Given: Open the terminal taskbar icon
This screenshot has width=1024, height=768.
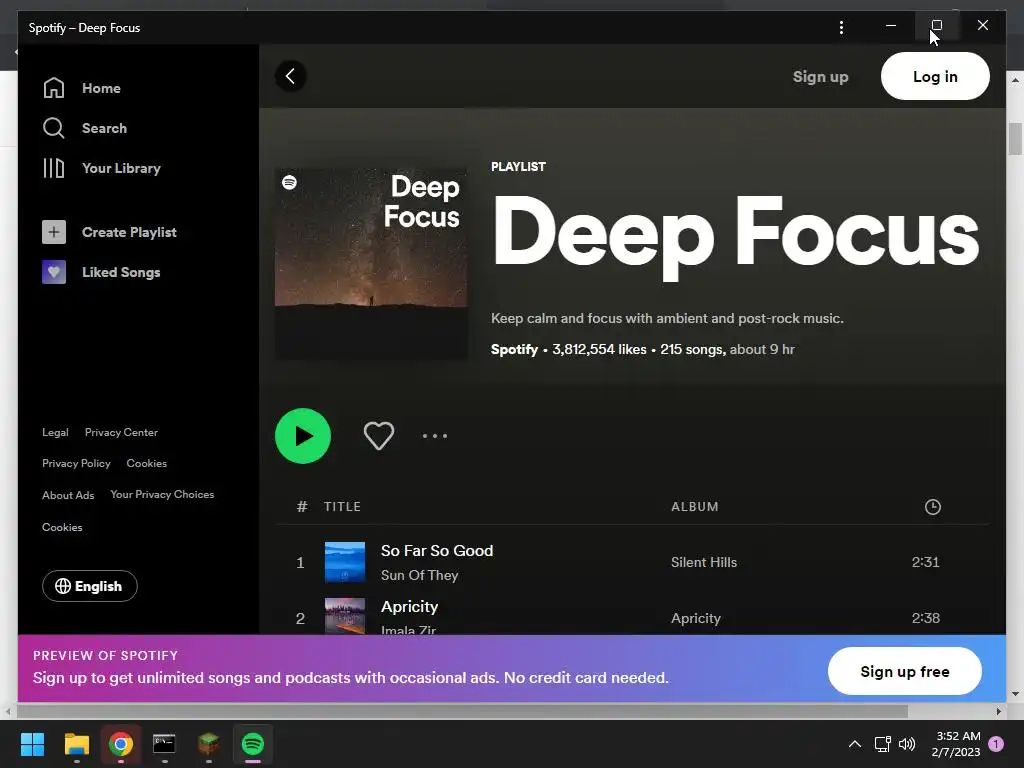Looking at the screenshot, I should pyautogui.click(x=164, y=744).
